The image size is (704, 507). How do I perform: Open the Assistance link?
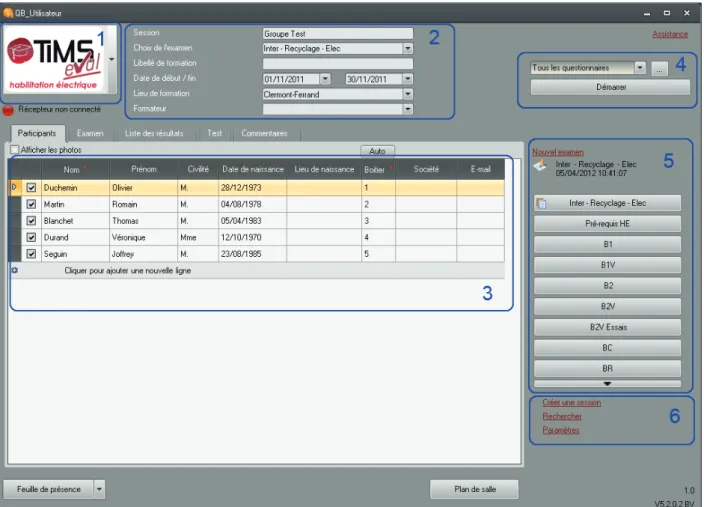click(x=670, y=34)
